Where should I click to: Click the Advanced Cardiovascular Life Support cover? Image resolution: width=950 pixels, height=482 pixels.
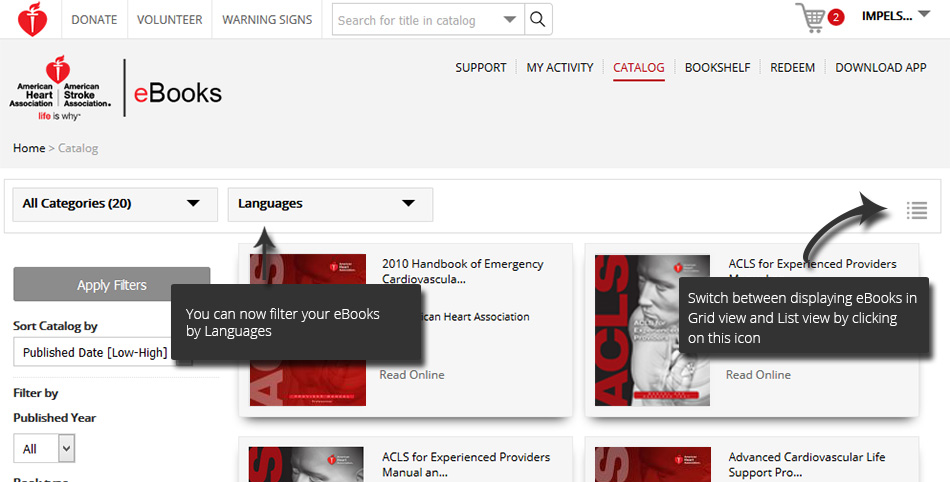tap(653, 464)
